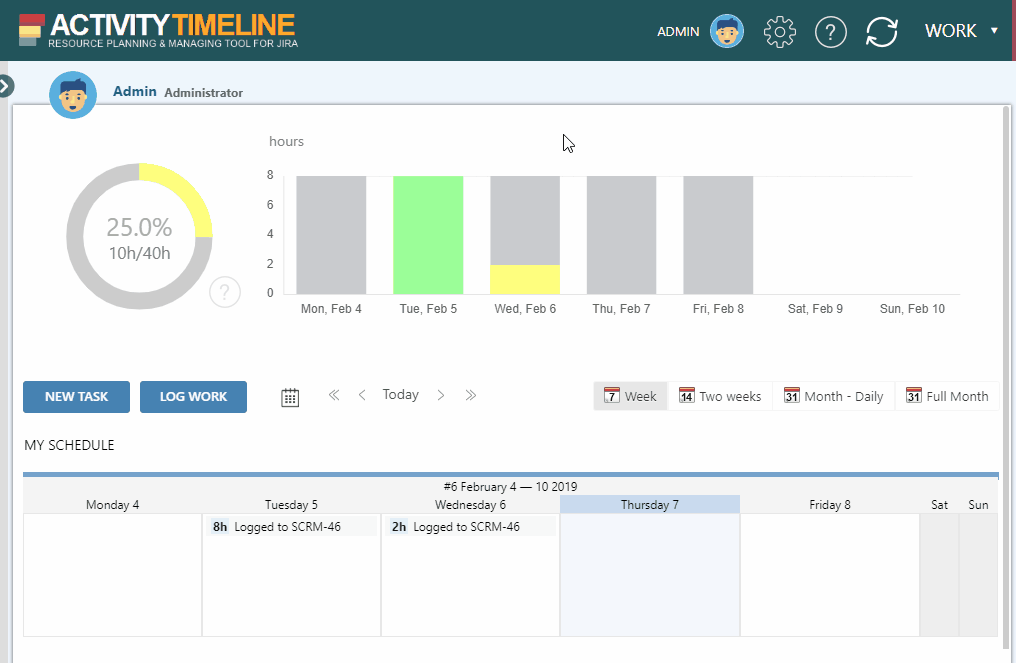Open the settings gear icon
The width and height of the screenshot is (1016, 663).
[779, 32]
